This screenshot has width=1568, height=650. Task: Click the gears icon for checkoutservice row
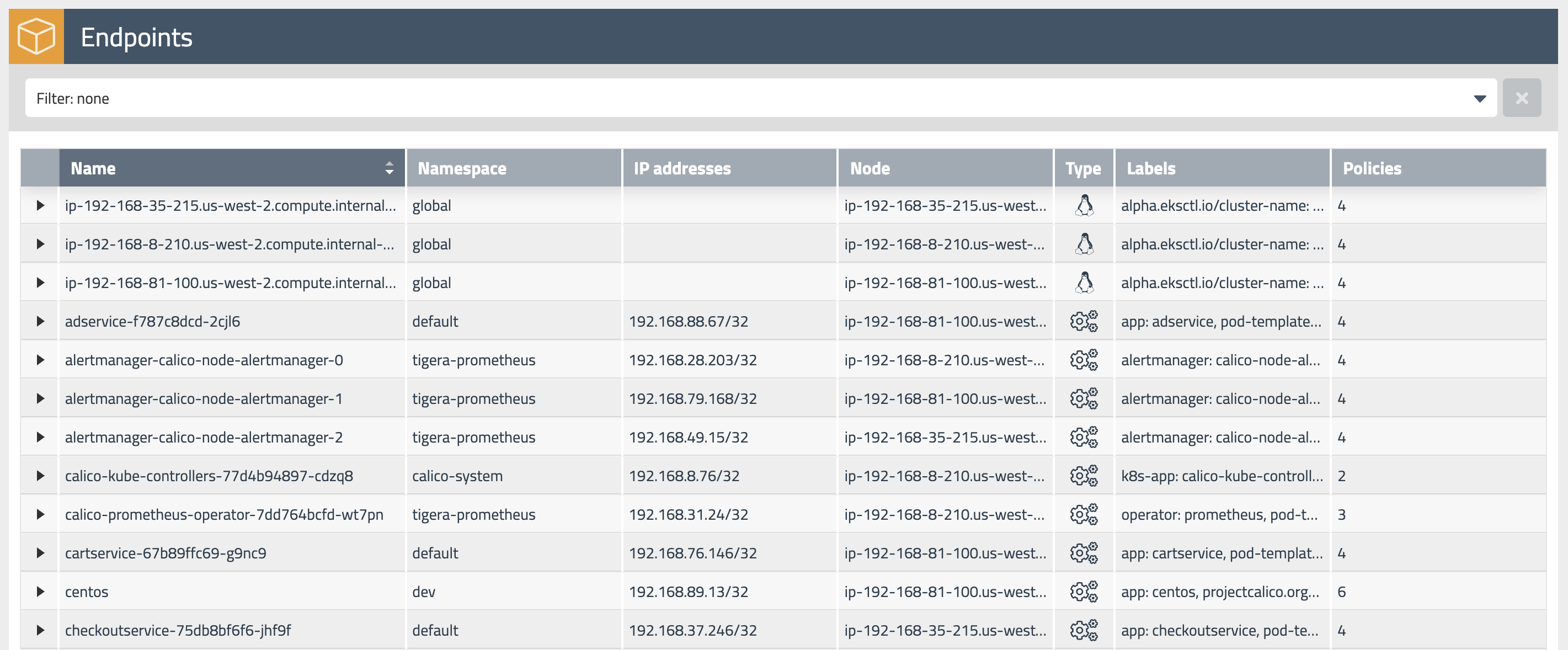[x=1084, y=630]
